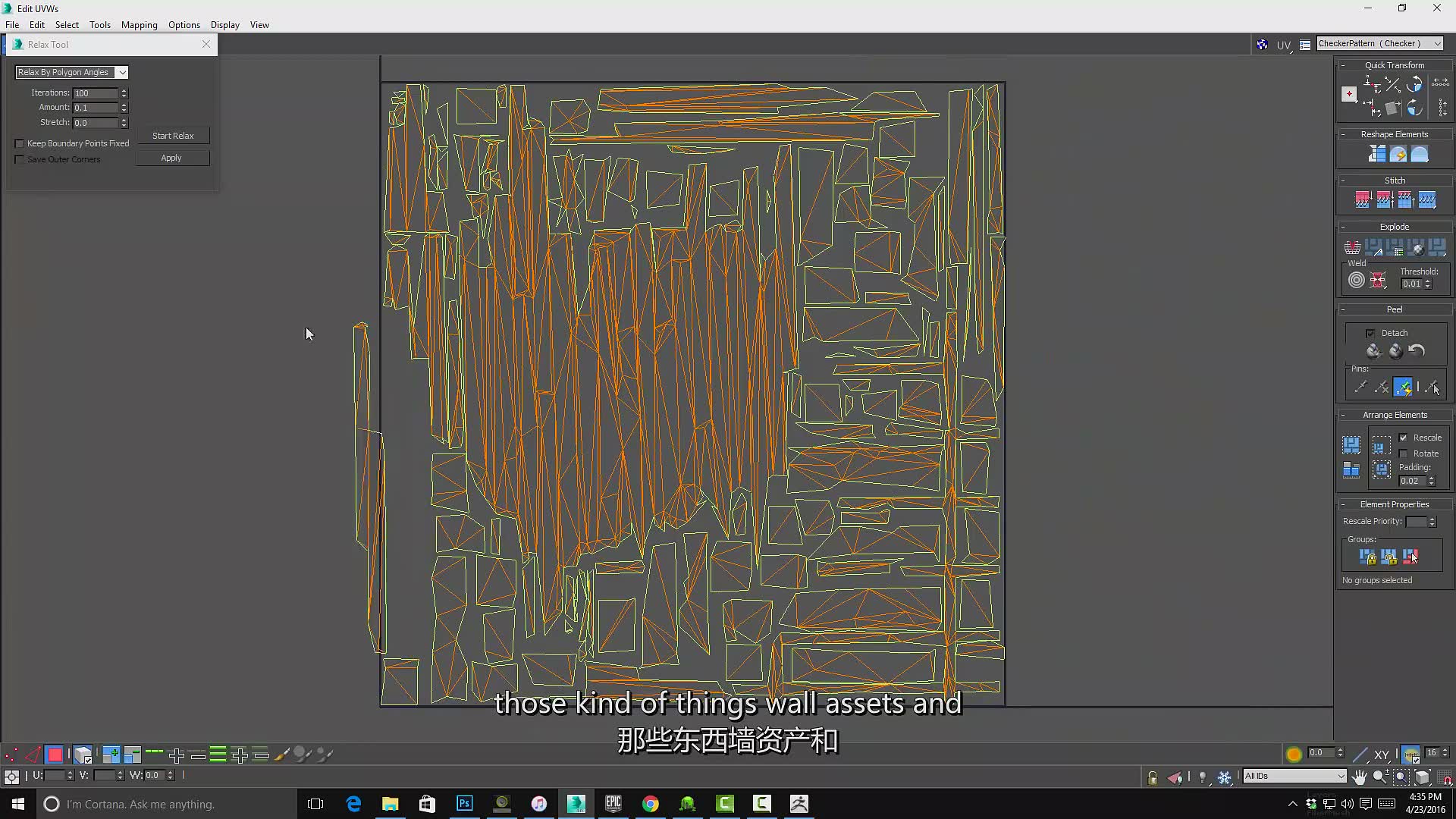Toggle multi-tile checker display icon
This screenshot has width=1456, height=819.
pos(1262,45)
